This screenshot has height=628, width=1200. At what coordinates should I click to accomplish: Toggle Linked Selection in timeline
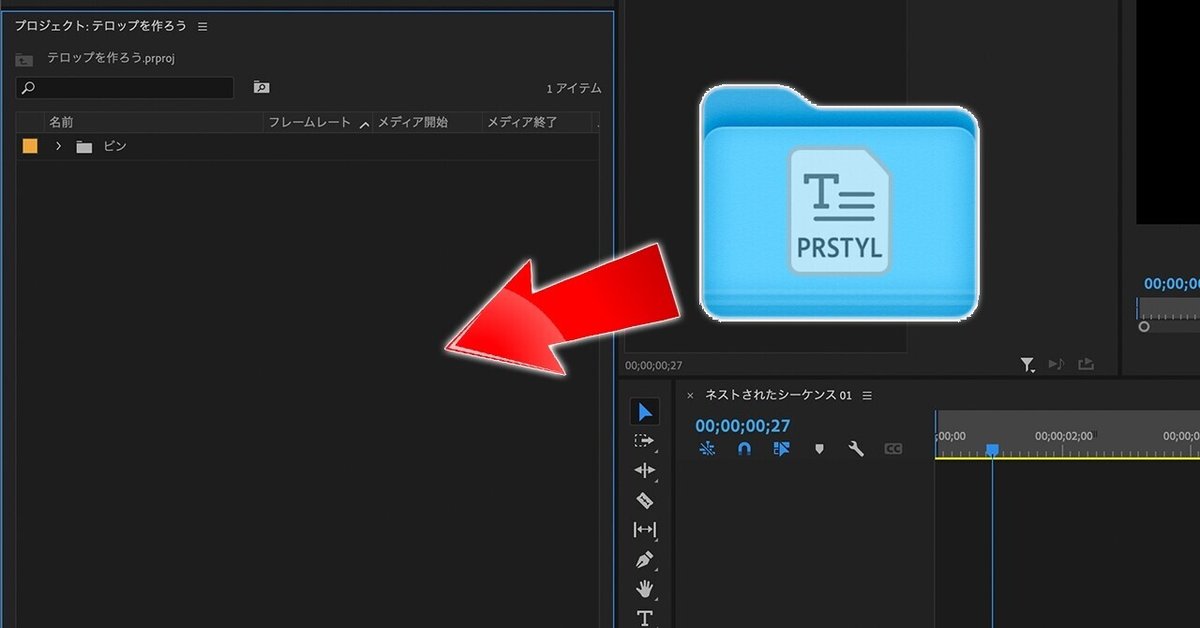tap(782, 449)
